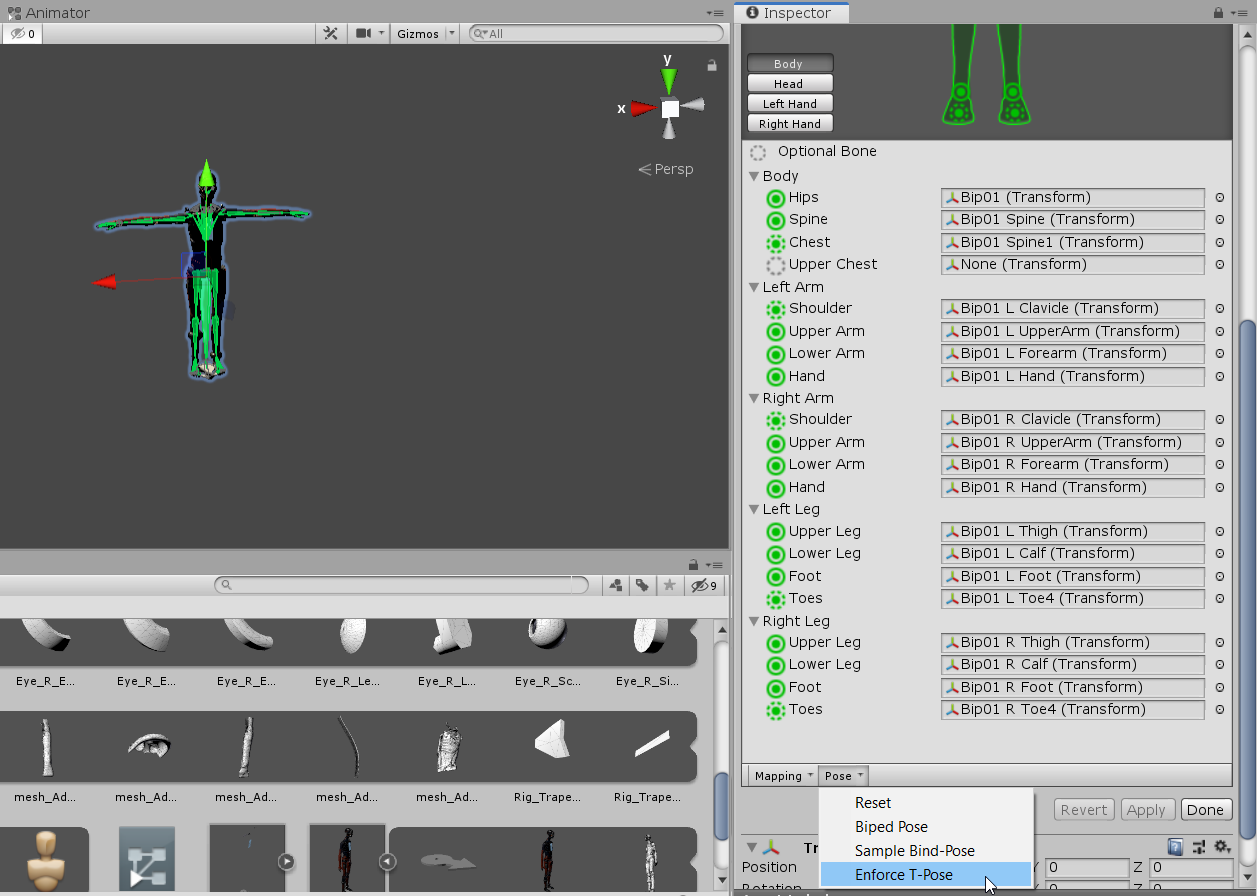The height and width of the screenshot is (896, 1257).
Task: Toggle hidden packages eye icon showing 9
Action: 704,585
